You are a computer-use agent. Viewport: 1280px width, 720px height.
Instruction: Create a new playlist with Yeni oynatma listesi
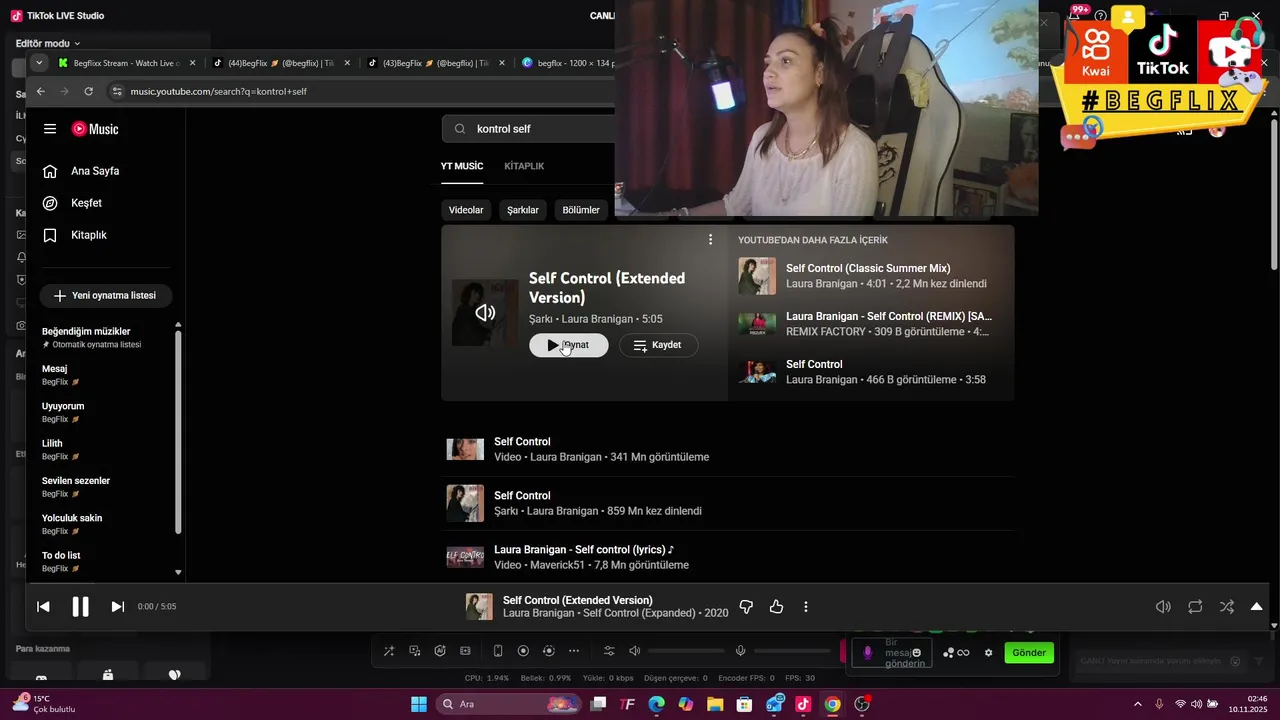point(105,296)
